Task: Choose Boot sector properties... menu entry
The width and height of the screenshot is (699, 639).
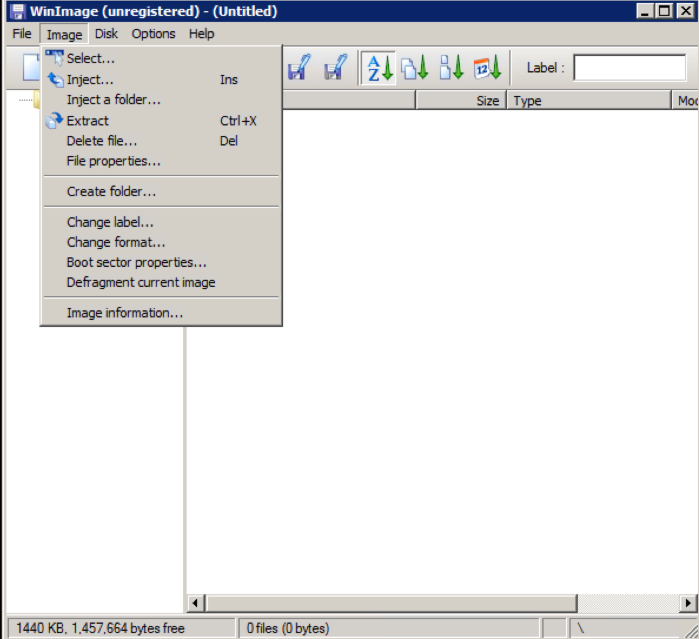Action: [x=161, y=262]
